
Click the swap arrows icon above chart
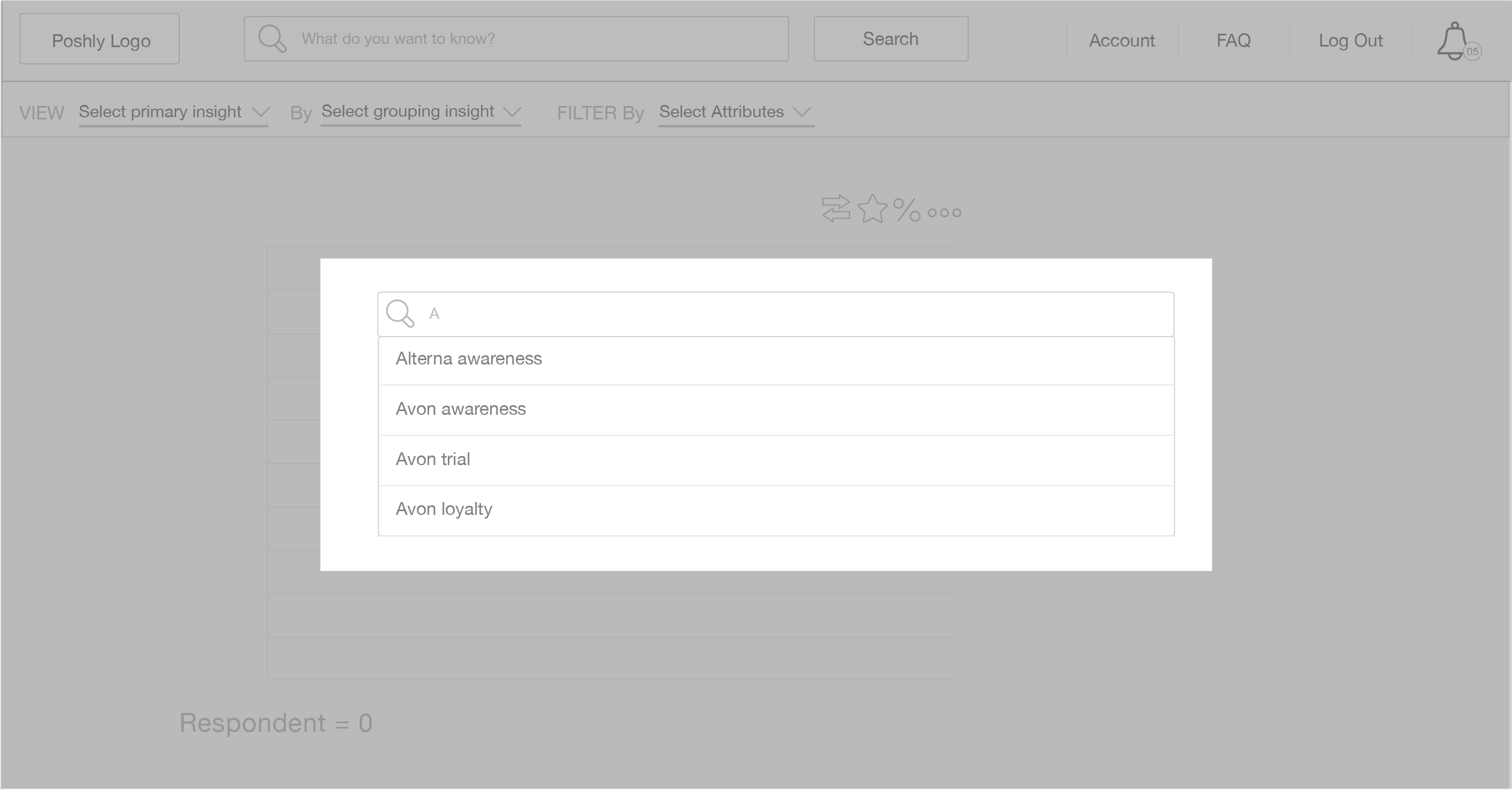[x=836, y=209]
